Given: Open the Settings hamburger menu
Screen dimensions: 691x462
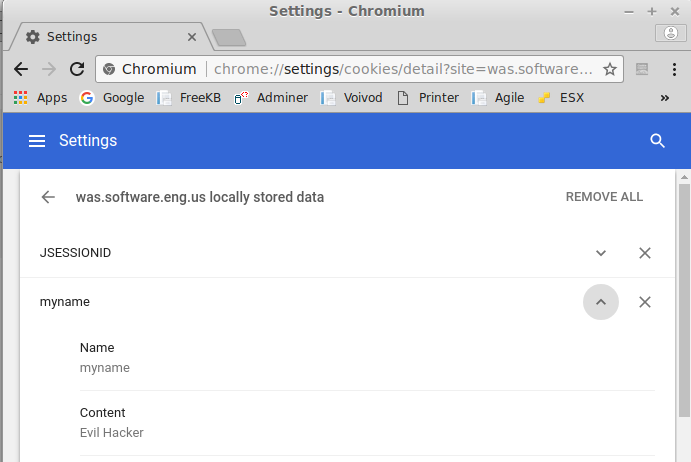Looking at the screenshot, I should click(x=37, y=141).
